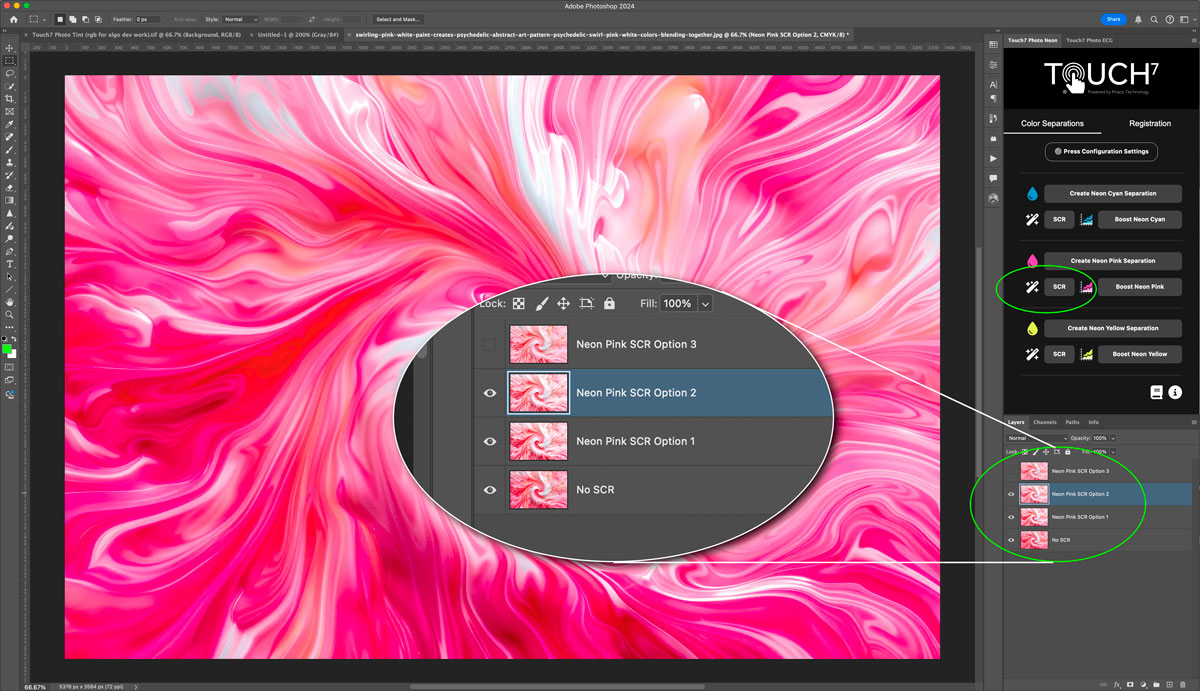
Task: Select the Crop tool
Action: tap(10, 99)
